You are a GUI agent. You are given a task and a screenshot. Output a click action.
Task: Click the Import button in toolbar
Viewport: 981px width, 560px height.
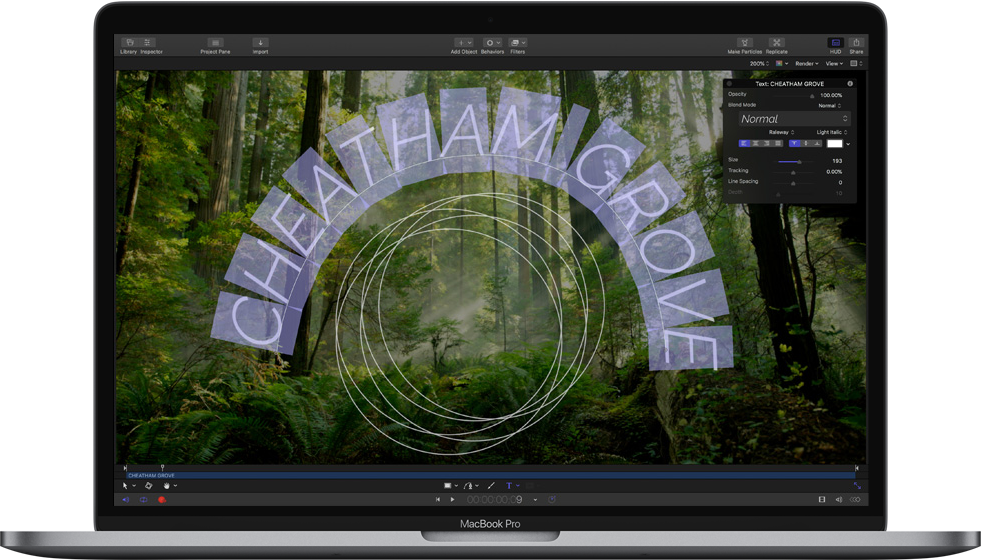(260, 44)
